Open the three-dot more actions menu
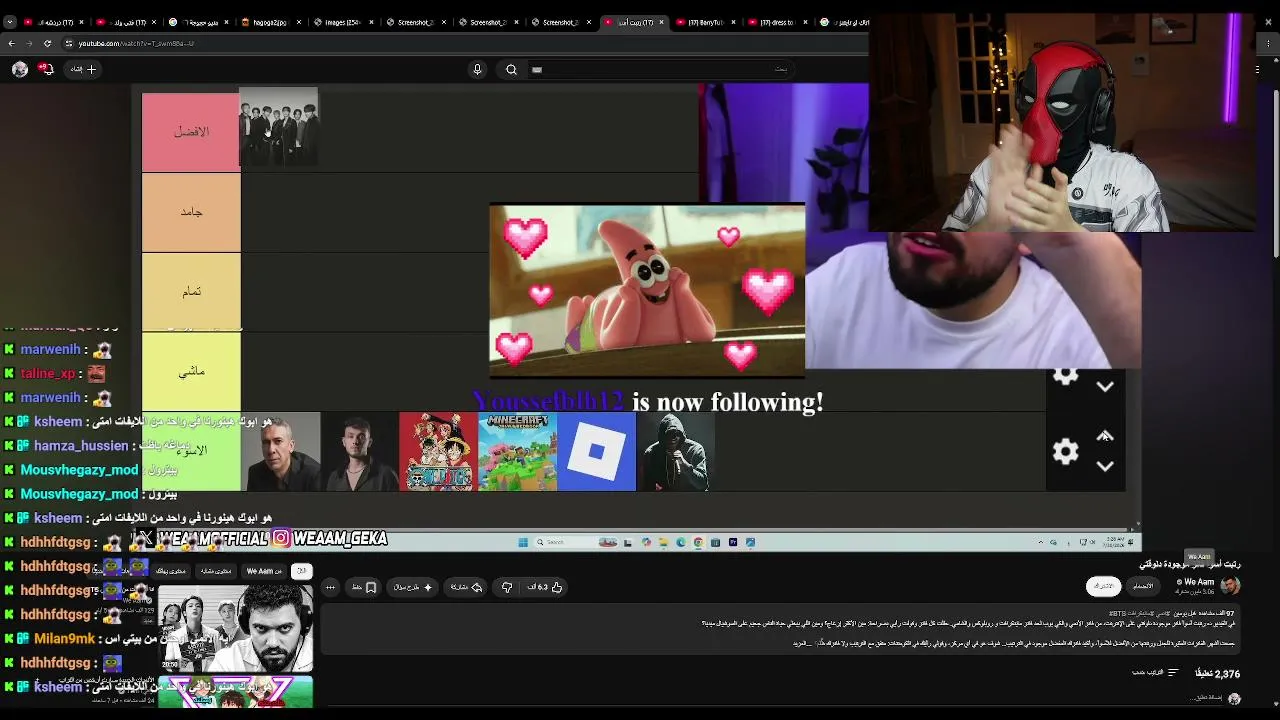The height and width of the screenshot is (720, 1280). 330,587
